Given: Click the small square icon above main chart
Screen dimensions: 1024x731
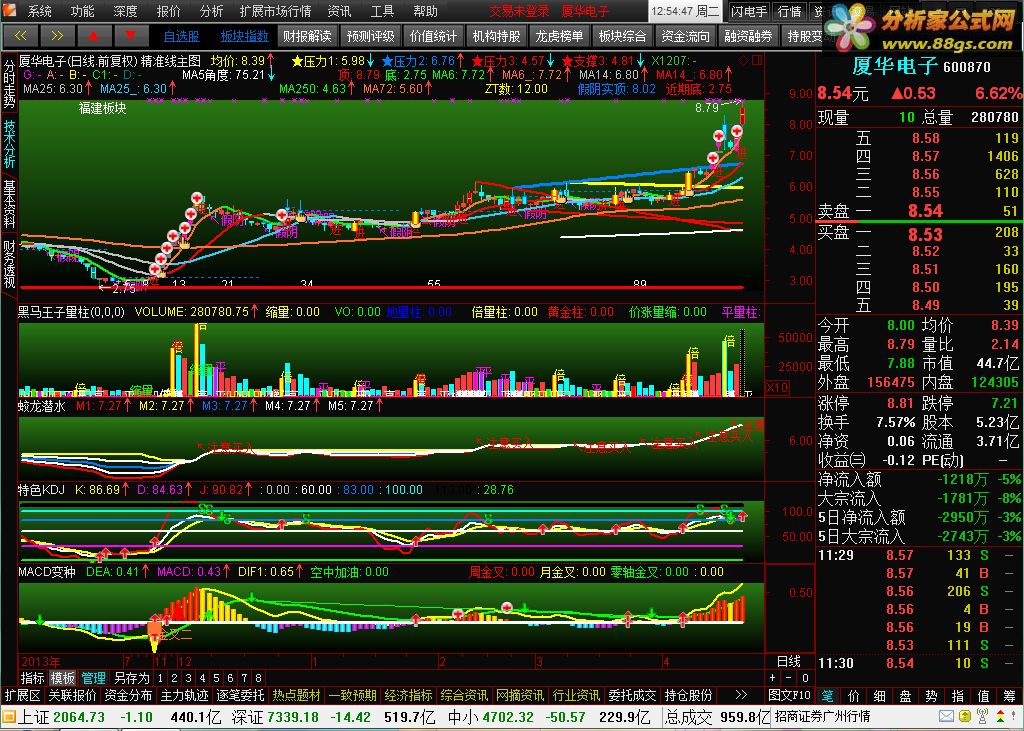Looking at the screenshot, I should pyautogui.click(x=757, y=60).
